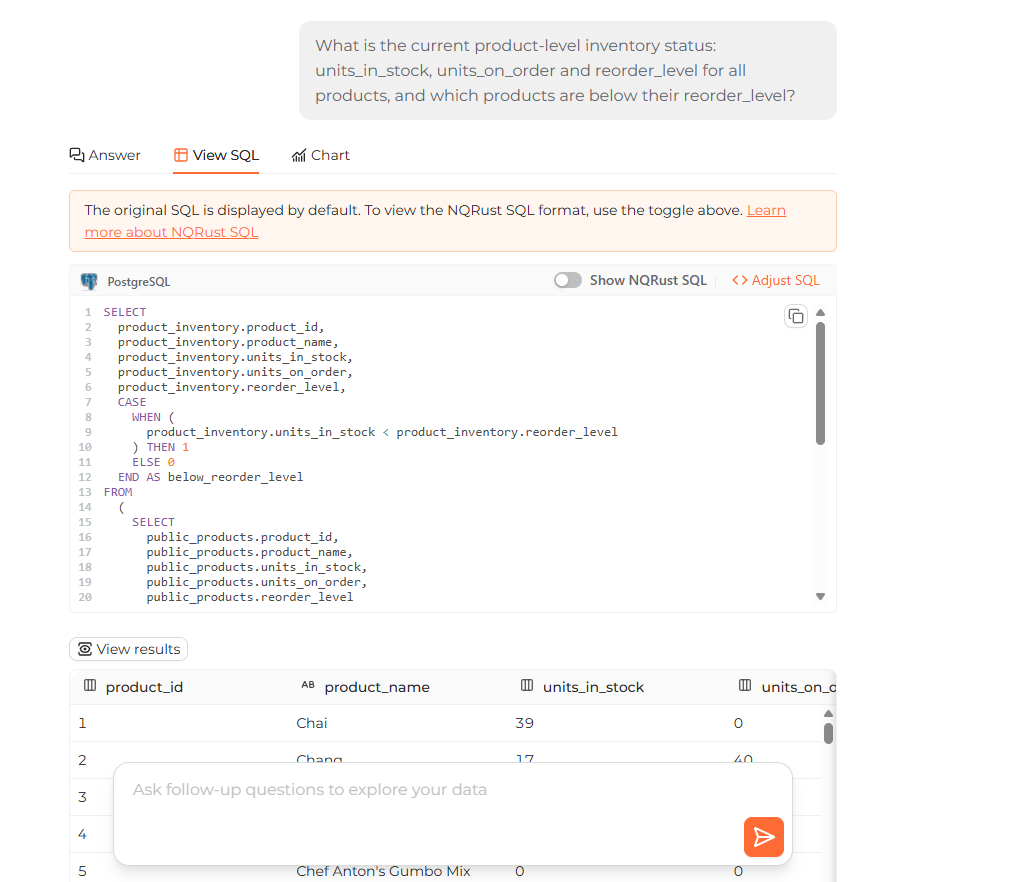Click the orange send message button
This screenshot has width=1018, height=882.
(x=764, y=837)
